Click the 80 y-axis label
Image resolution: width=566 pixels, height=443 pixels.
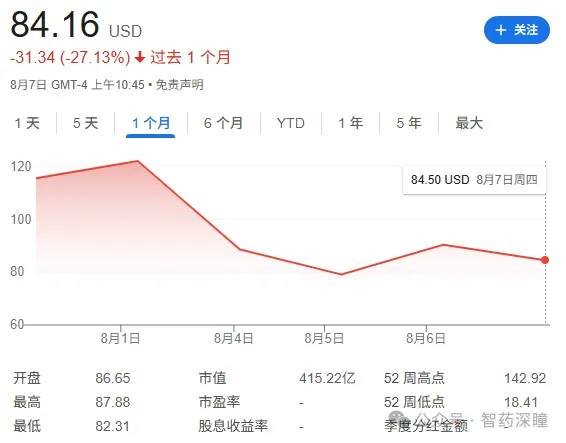(x=17, y=271)
